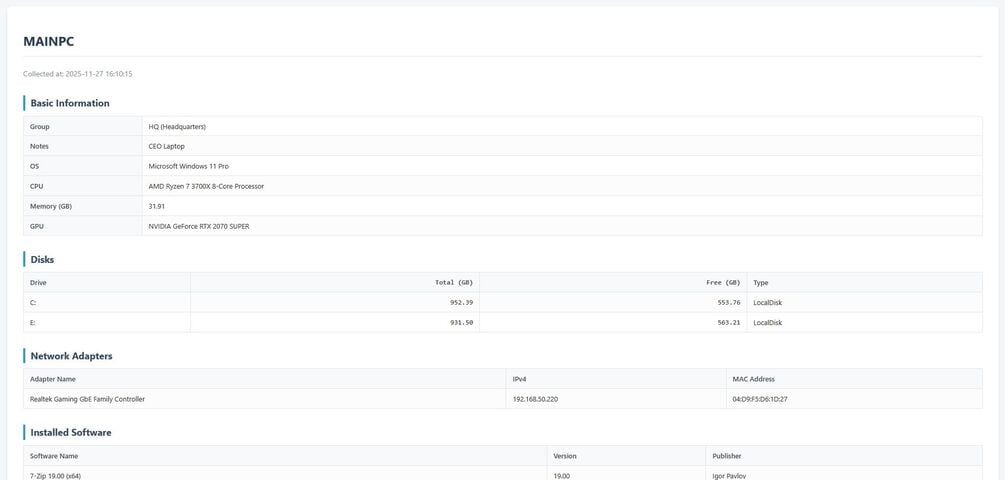The image size is (1005, 480).
Task: Click the Installed Software section heading
Action: click(71, 433)
